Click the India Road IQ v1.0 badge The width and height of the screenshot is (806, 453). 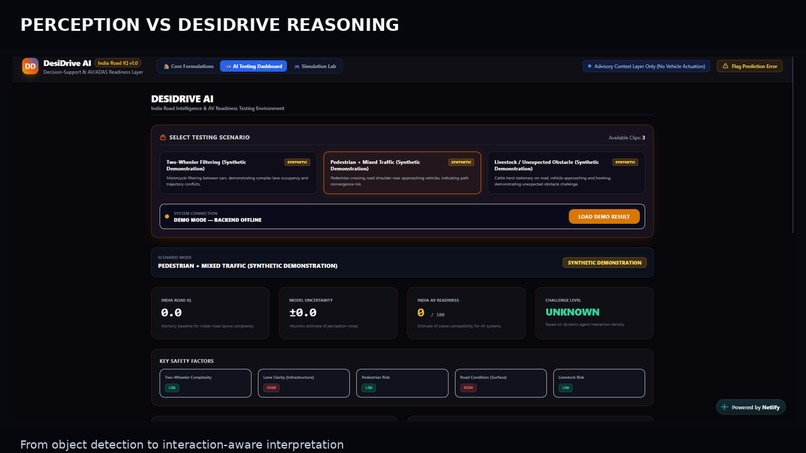tap(118, 63)
